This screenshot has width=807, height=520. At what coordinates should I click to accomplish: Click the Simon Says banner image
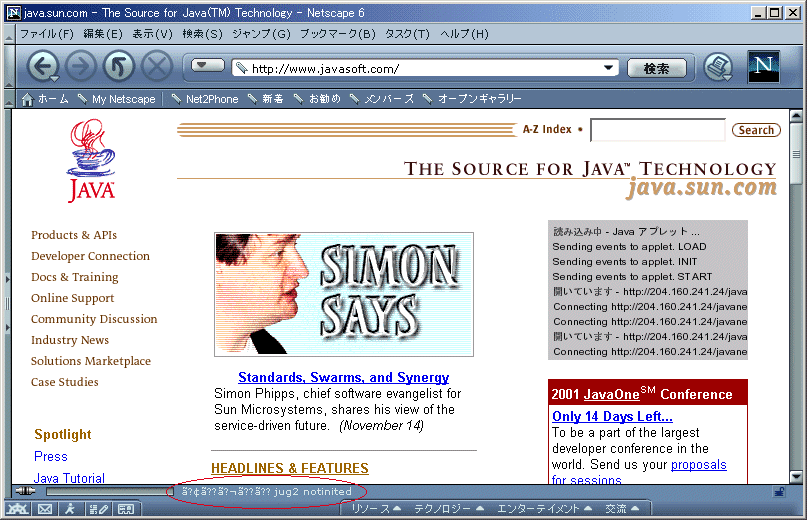point(344,294)
